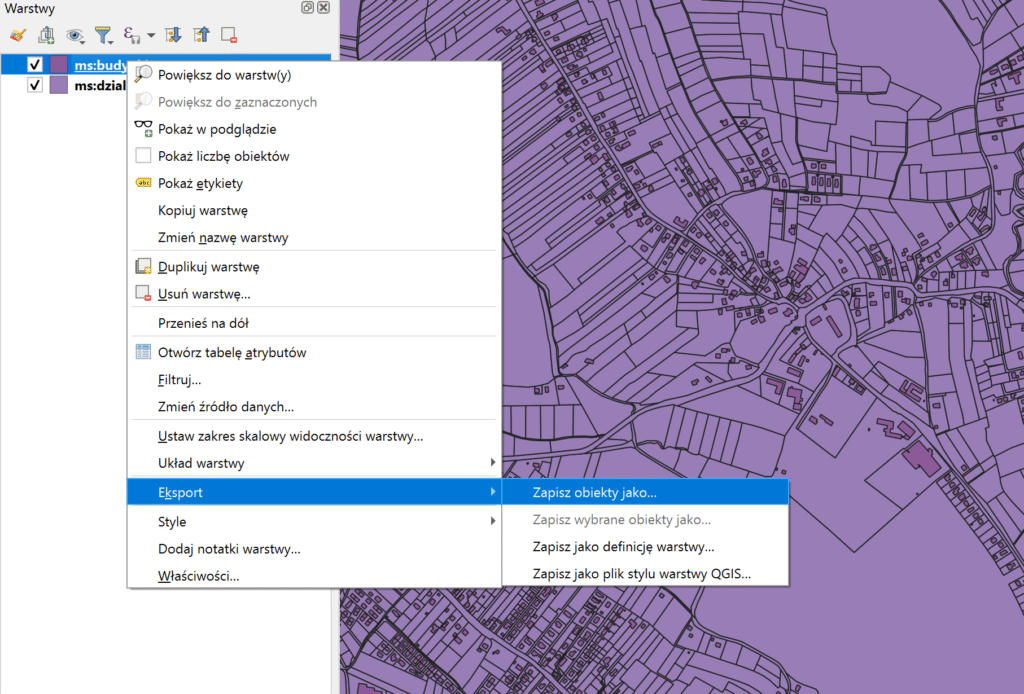Image resolution: width=1024 pixels, height=694 pixels.
Task: Open the layer styling panel brush icon
Action: [17, 35]
